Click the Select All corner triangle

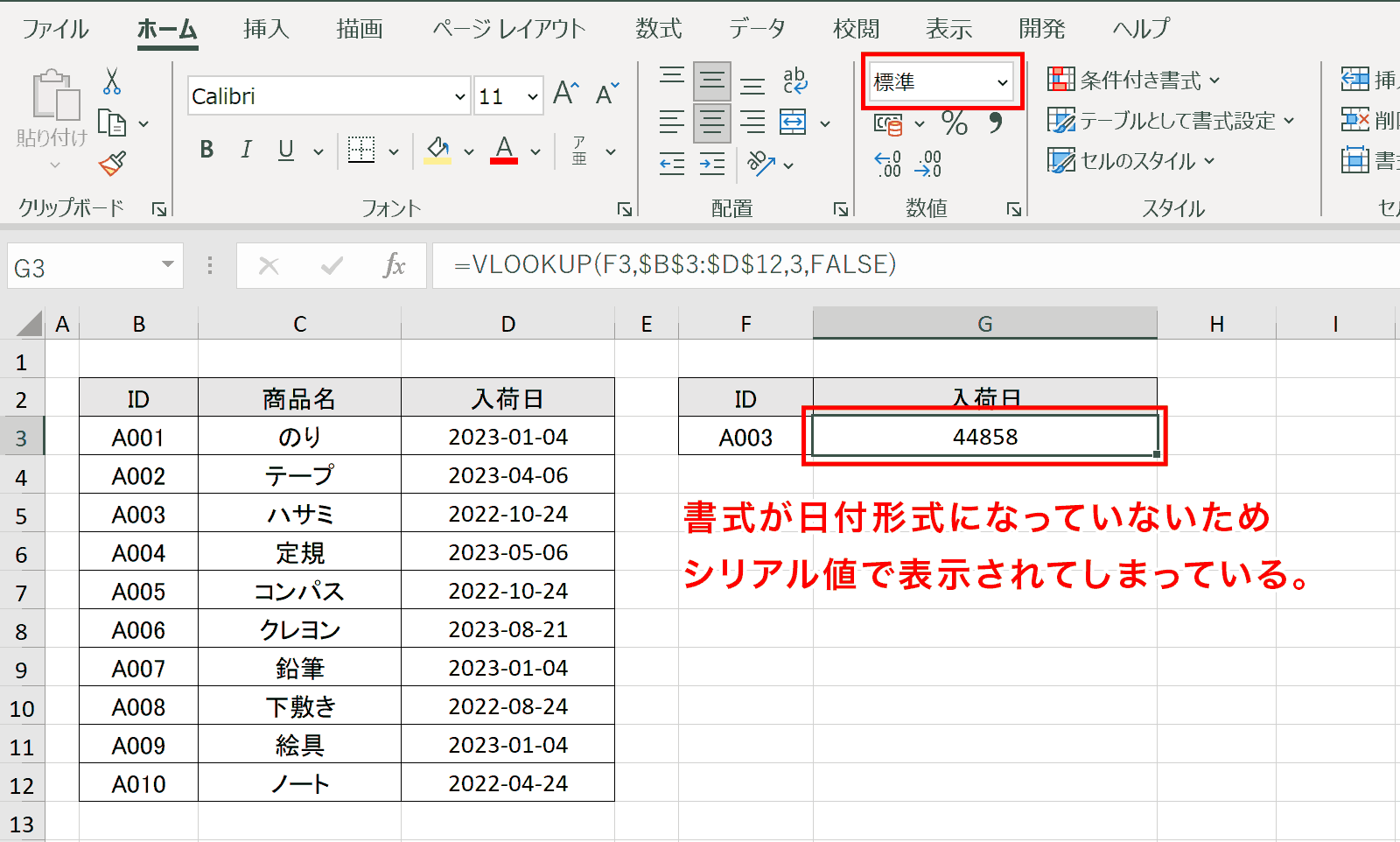tap(28, 324)
